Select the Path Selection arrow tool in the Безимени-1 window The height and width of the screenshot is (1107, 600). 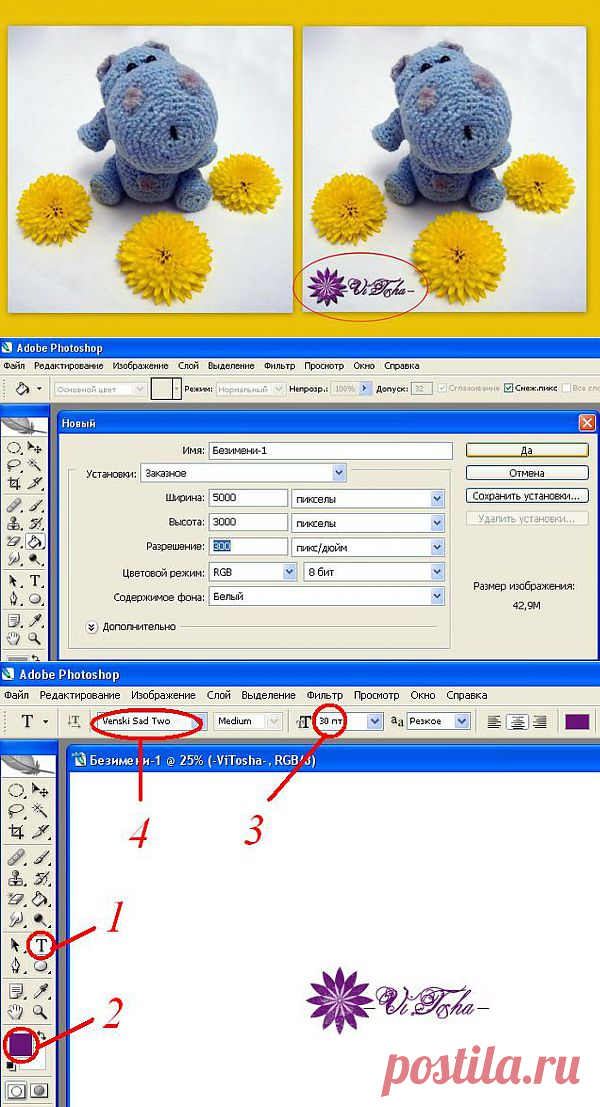tap(15, 945)
